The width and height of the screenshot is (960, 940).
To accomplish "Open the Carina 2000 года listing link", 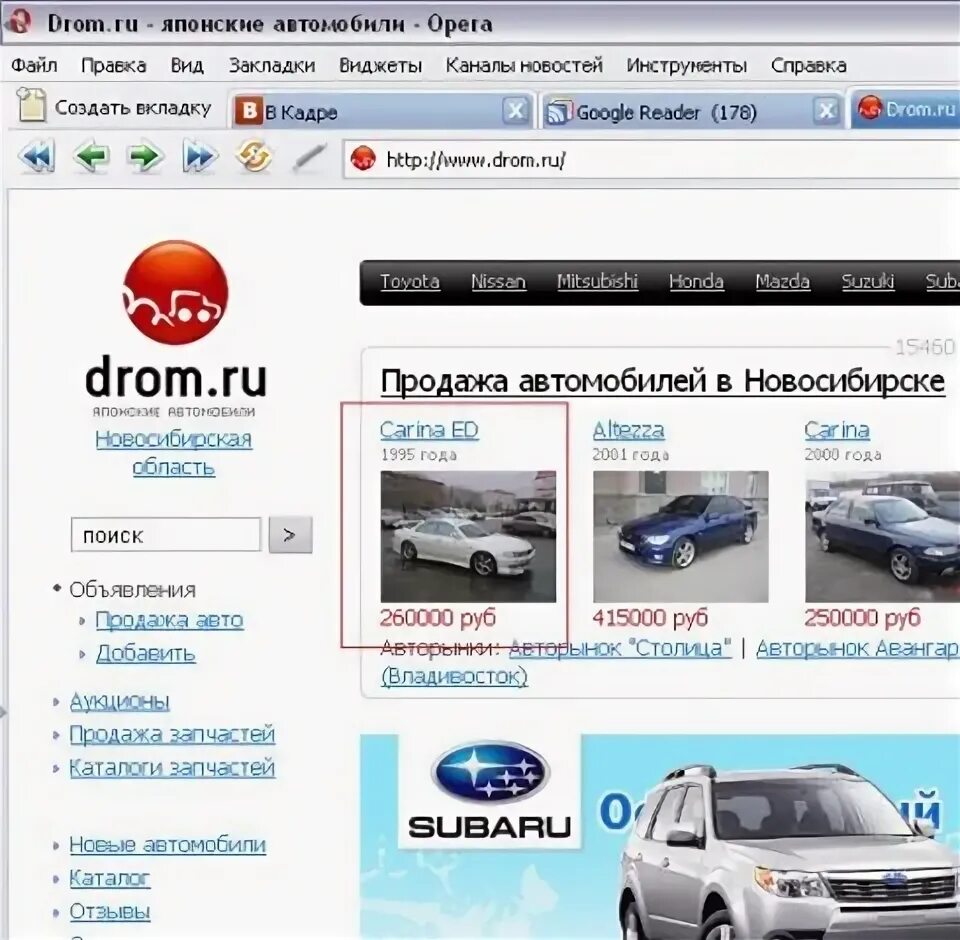I will coord(836,430).
